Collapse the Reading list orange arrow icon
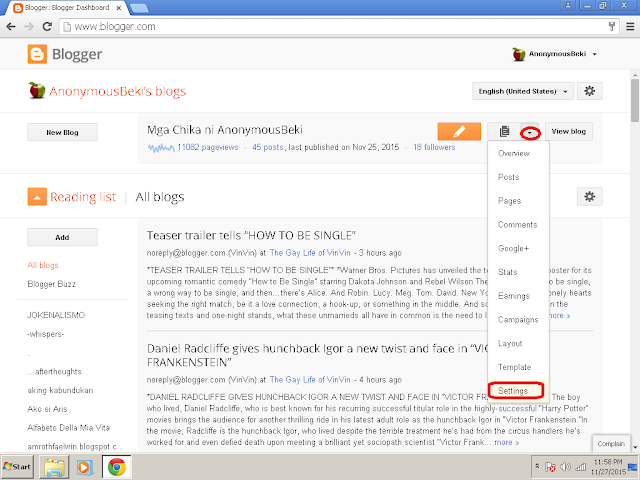Screen dimensions: 640x480 coord(37,197)
